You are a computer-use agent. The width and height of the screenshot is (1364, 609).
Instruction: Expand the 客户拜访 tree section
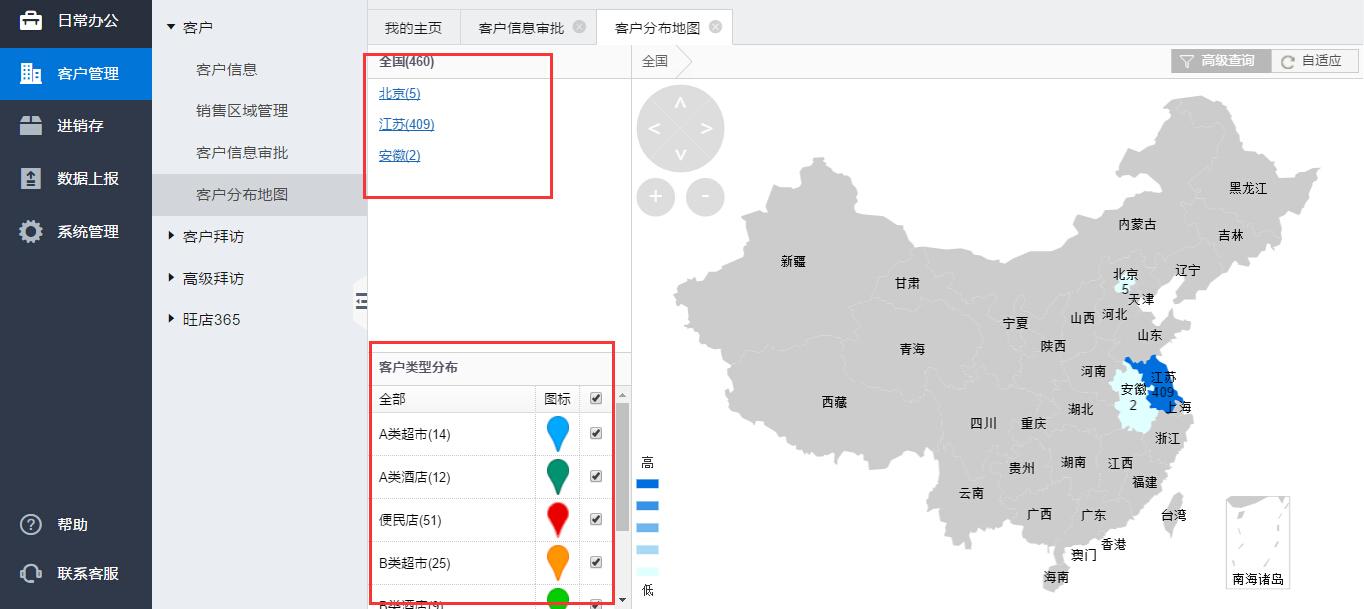(x=171, y=236)
